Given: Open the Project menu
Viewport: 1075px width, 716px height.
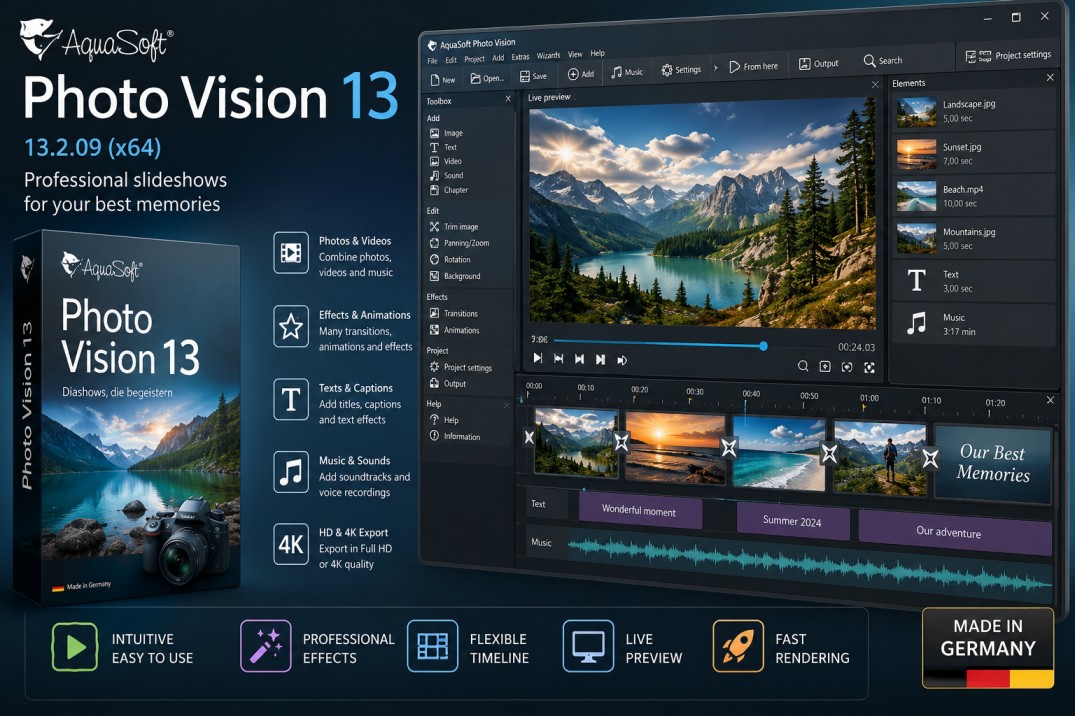Looking at the screenshot, I should [474, 59].
